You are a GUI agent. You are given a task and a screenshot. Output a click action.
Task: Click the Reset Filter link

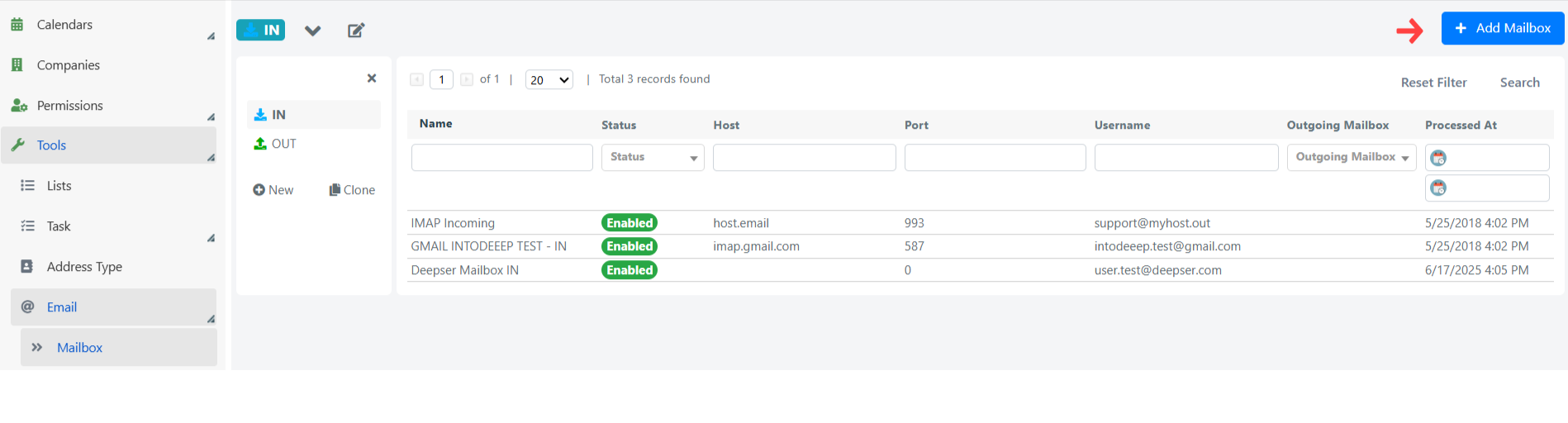point(1433,83)
